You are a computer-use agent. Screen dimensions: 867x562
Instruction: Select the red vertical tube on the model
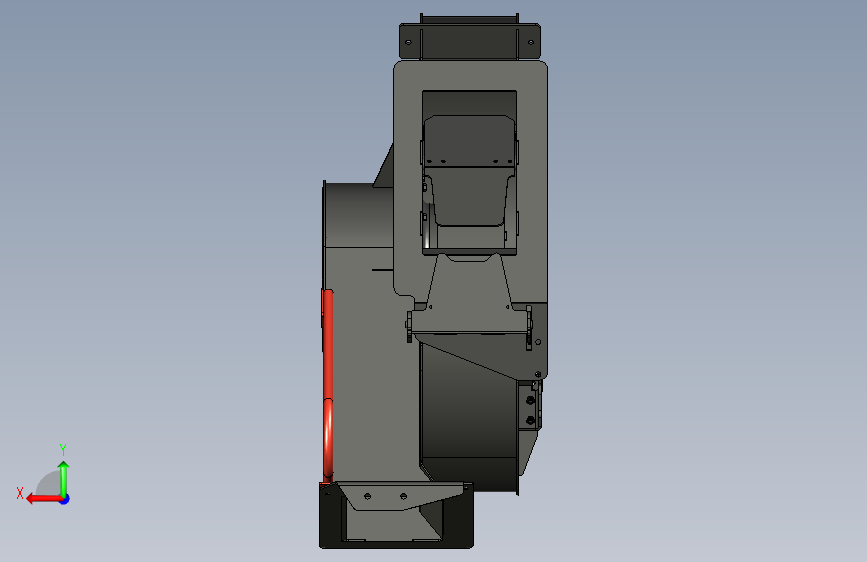point(328,384)
